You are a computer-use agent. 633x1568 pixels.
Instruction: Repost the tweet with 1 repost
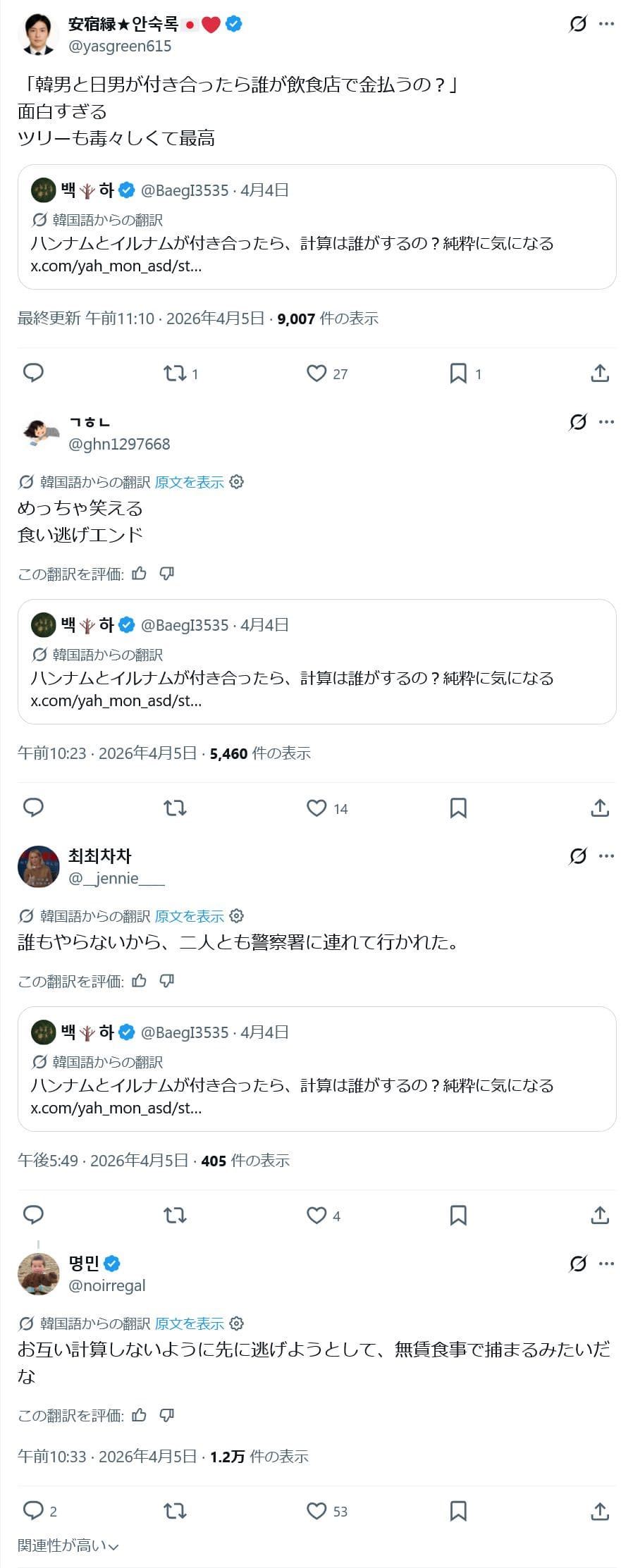pyautogui.click(x=175, y=374)
